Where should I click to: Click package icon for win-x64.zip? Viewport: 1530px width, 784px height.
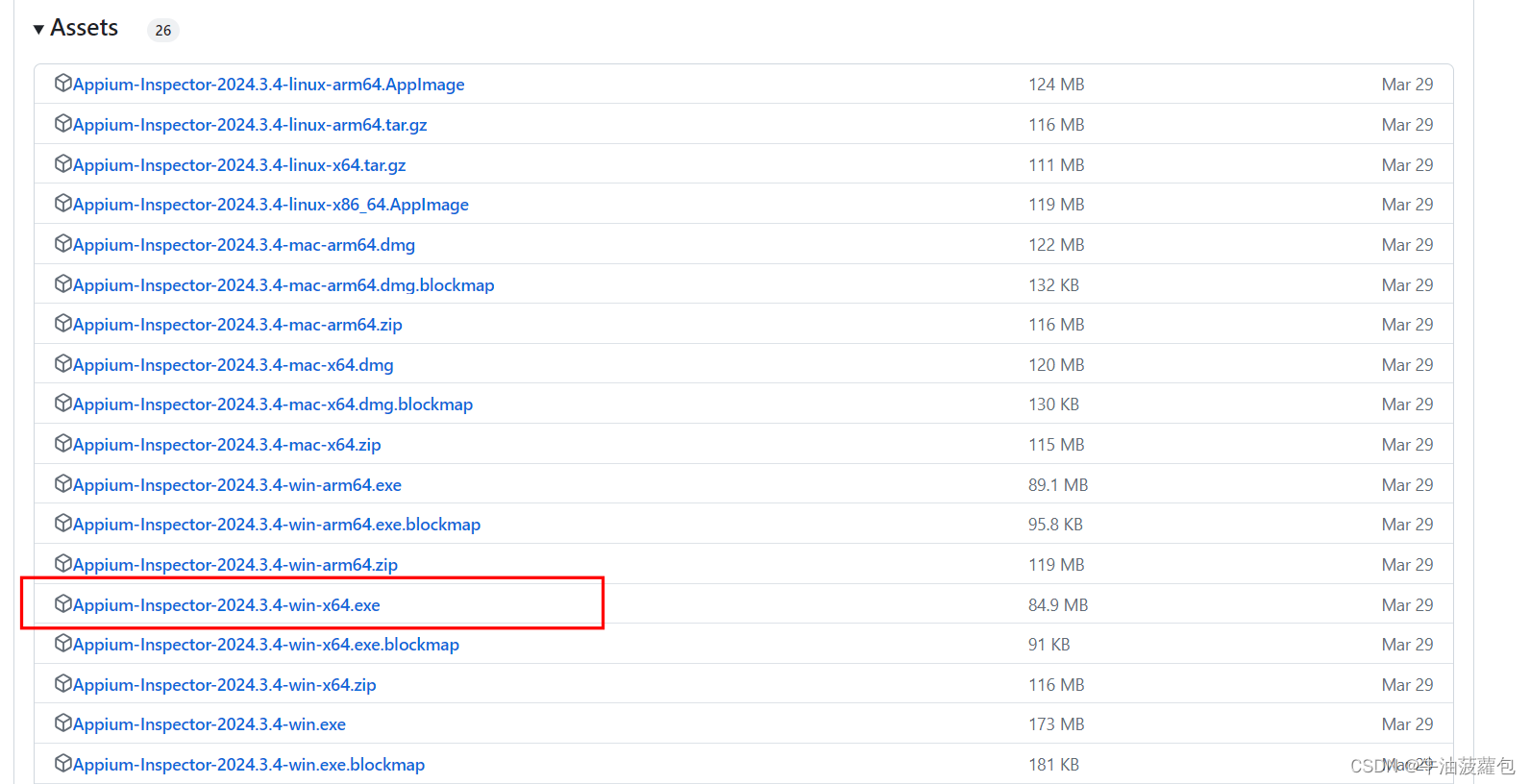pos(63,684)
